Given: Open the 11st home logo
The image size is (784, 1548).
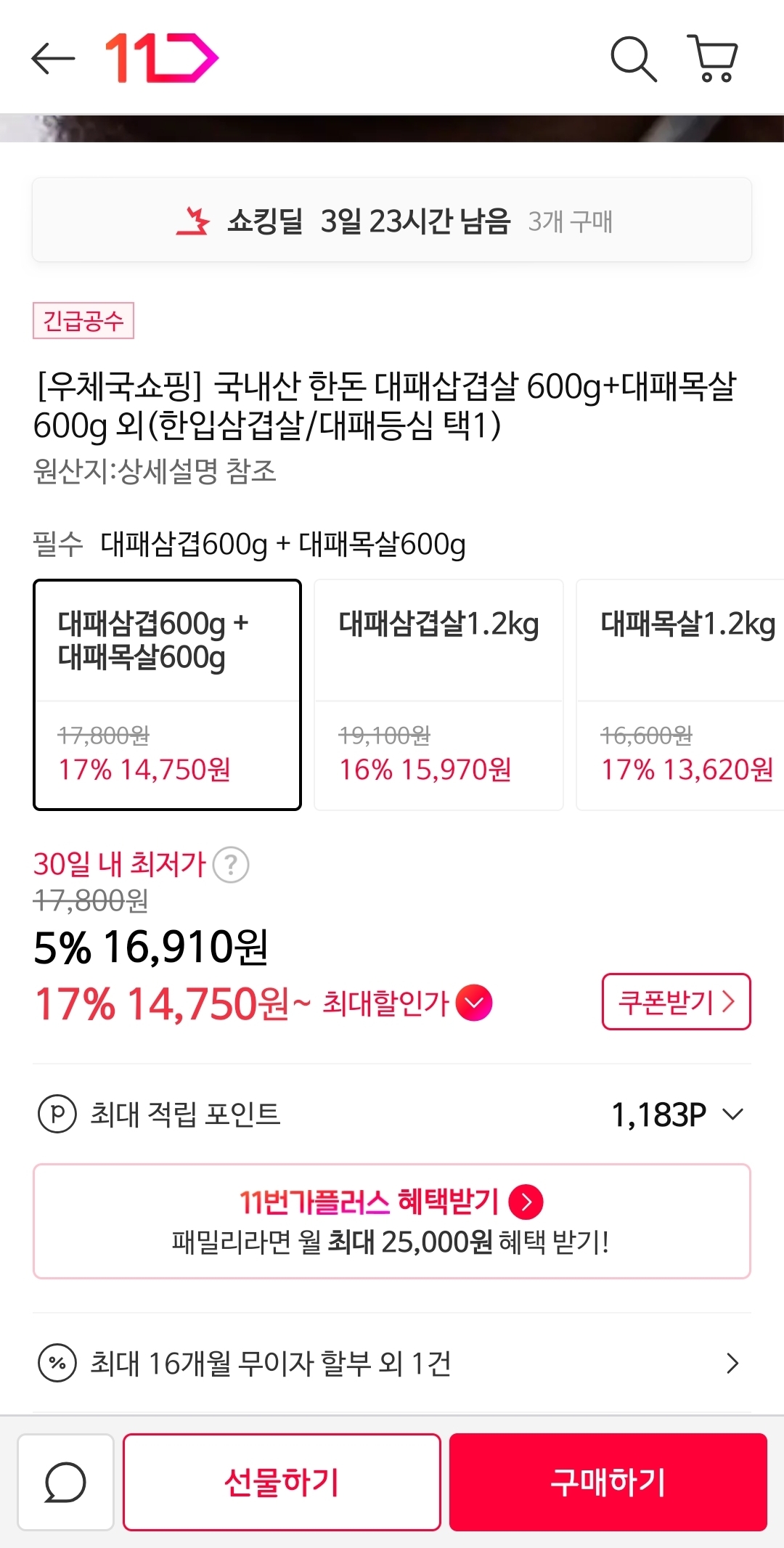Looking at the screenshot, I should pos(161,58).
